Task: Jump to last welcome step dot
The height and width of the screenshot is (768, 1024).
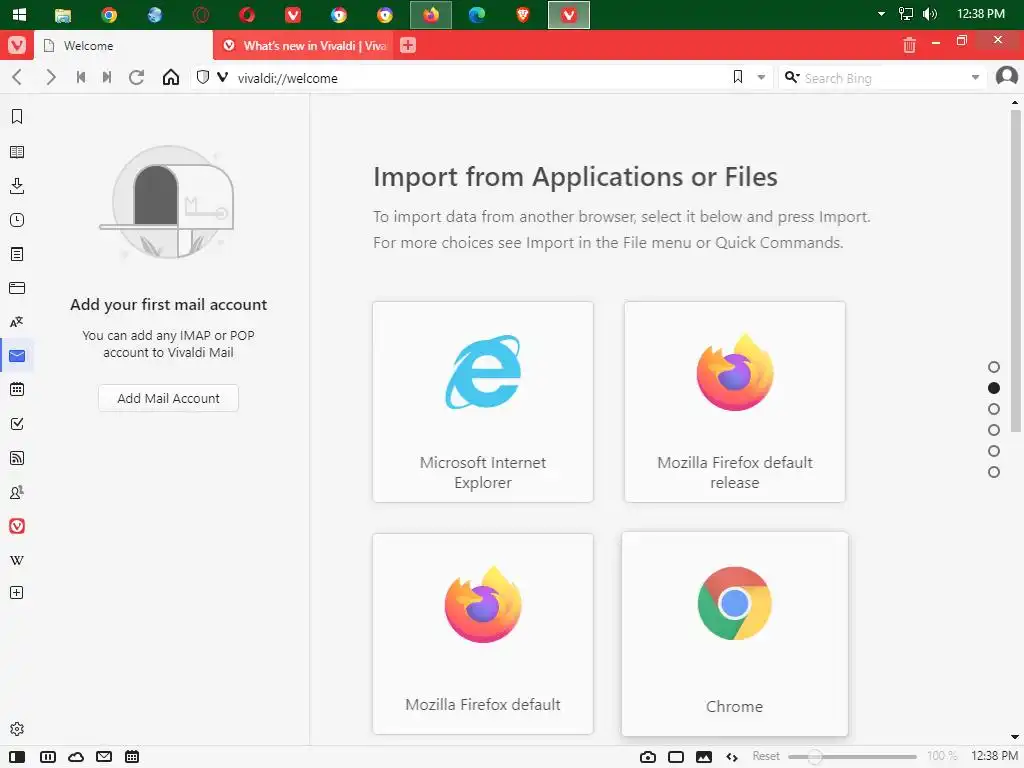Action: [x=994, y=472]
